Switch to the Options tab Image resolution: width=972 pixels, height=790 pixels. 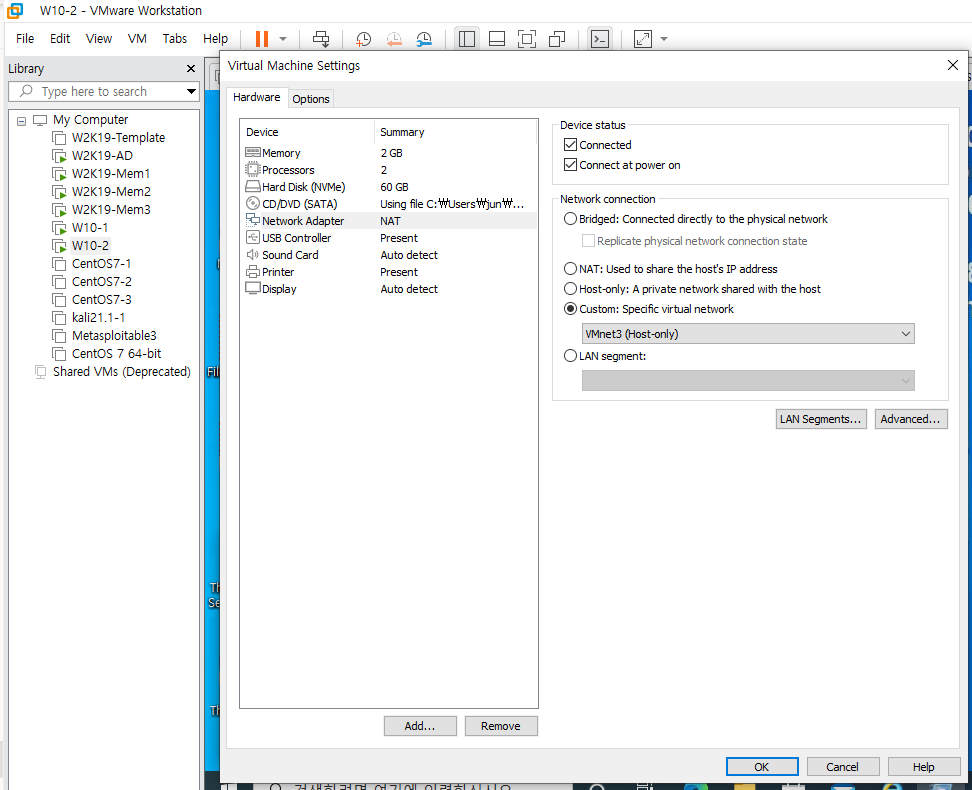click(311, 99)
